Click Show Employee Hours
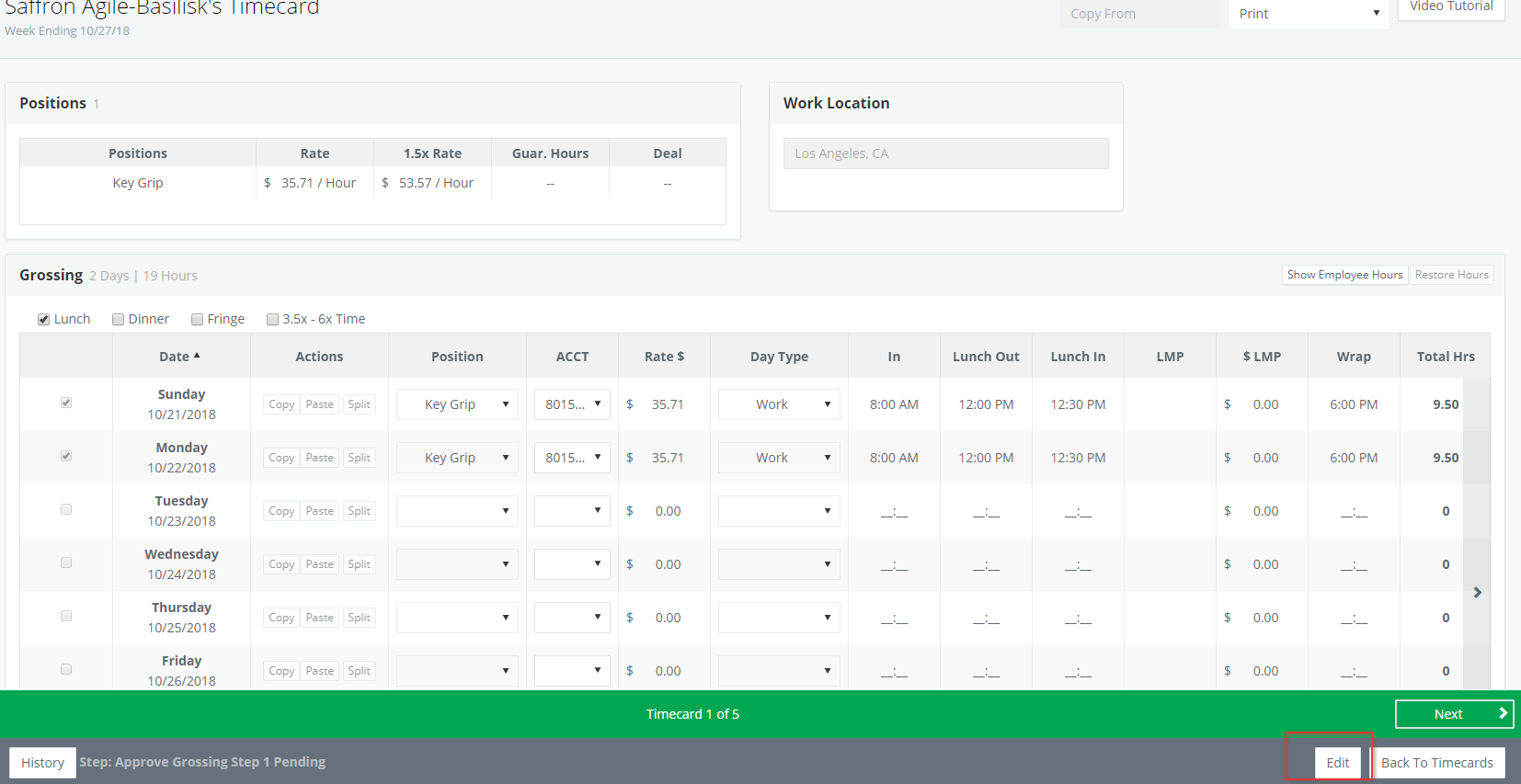Screen dimensions: 1521x784 click(1344, 275)
